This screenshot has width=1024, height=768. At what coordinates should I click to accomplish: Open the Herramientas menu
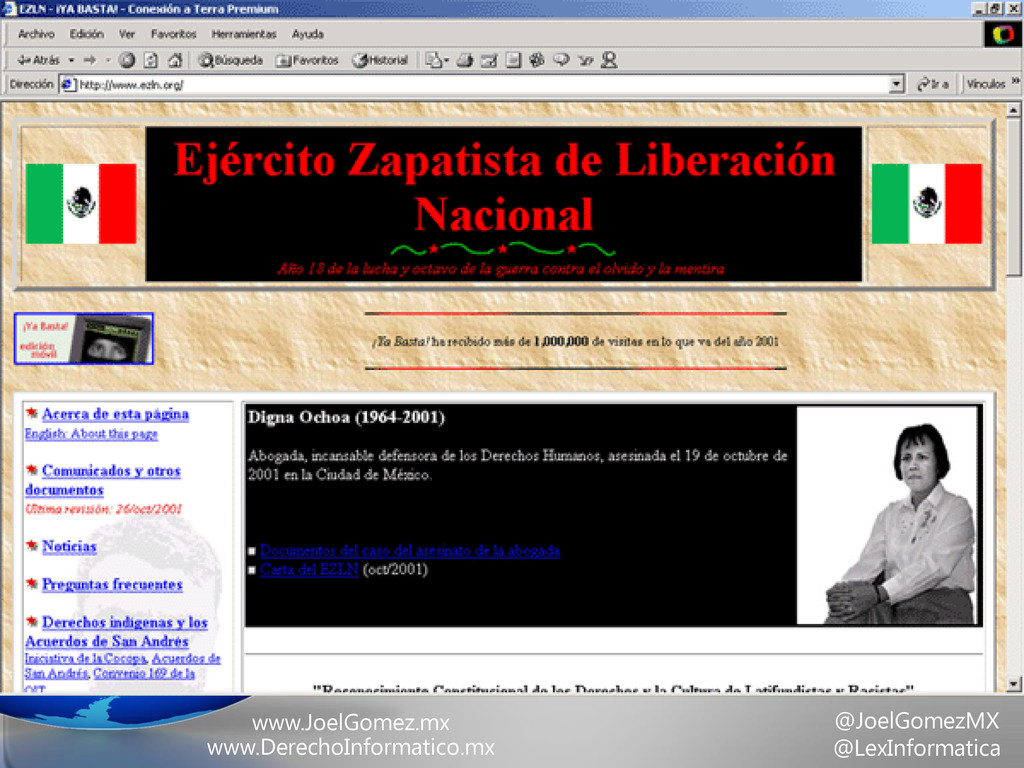[244, 34]
